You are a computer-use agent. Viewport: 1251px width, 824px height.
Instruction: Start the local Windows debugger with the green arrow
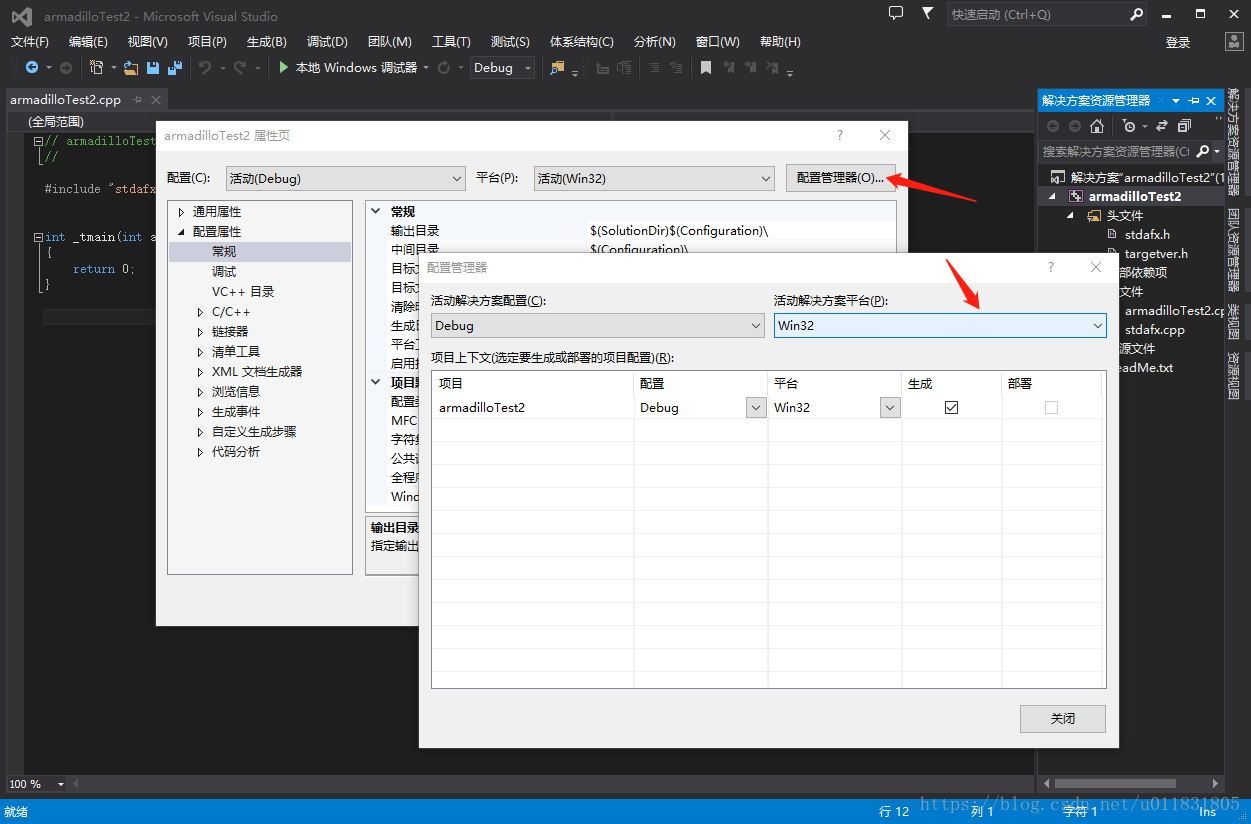point(284,67)
